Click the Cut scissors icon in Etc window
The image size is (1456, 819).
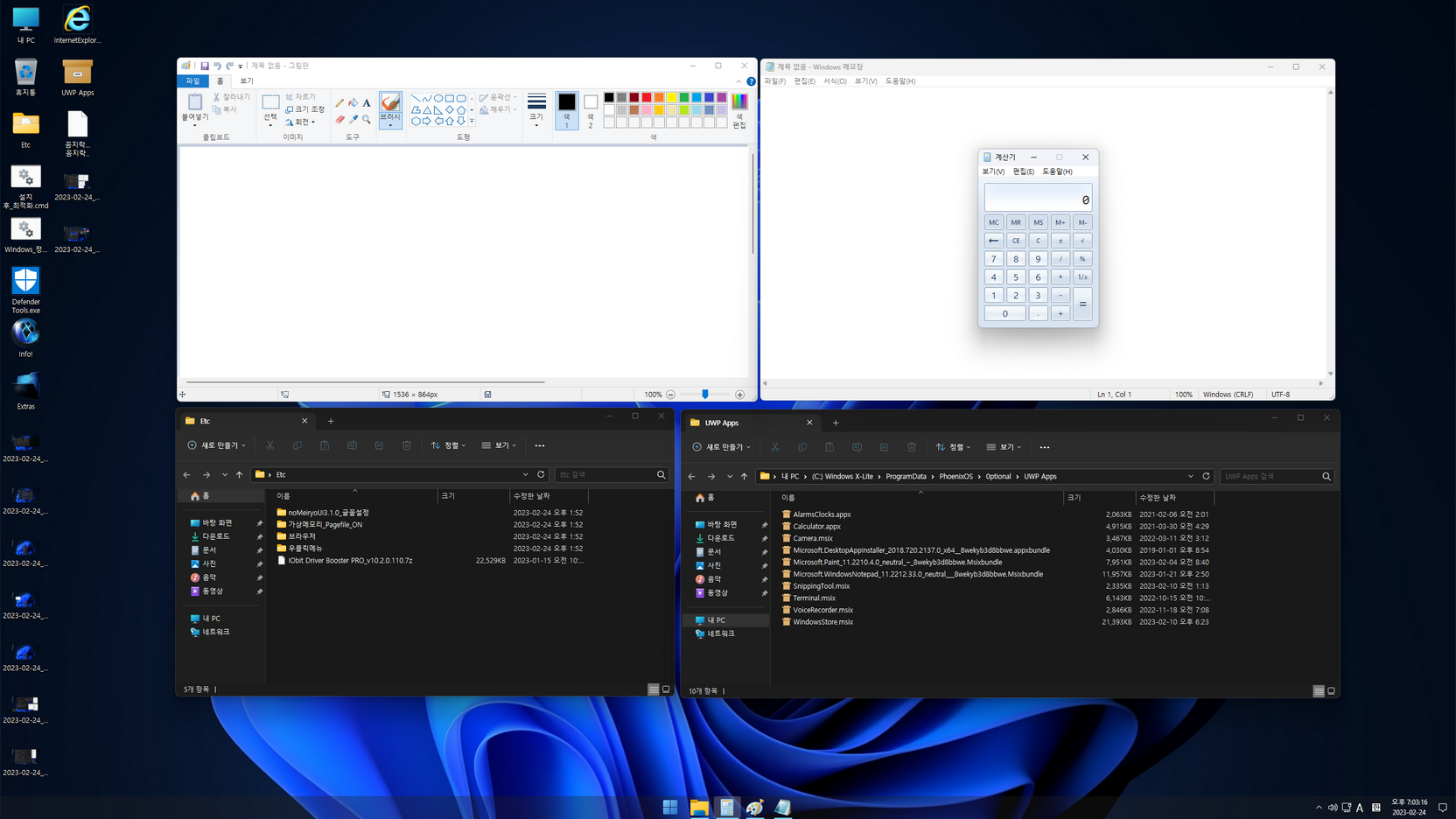click(270, 445)
